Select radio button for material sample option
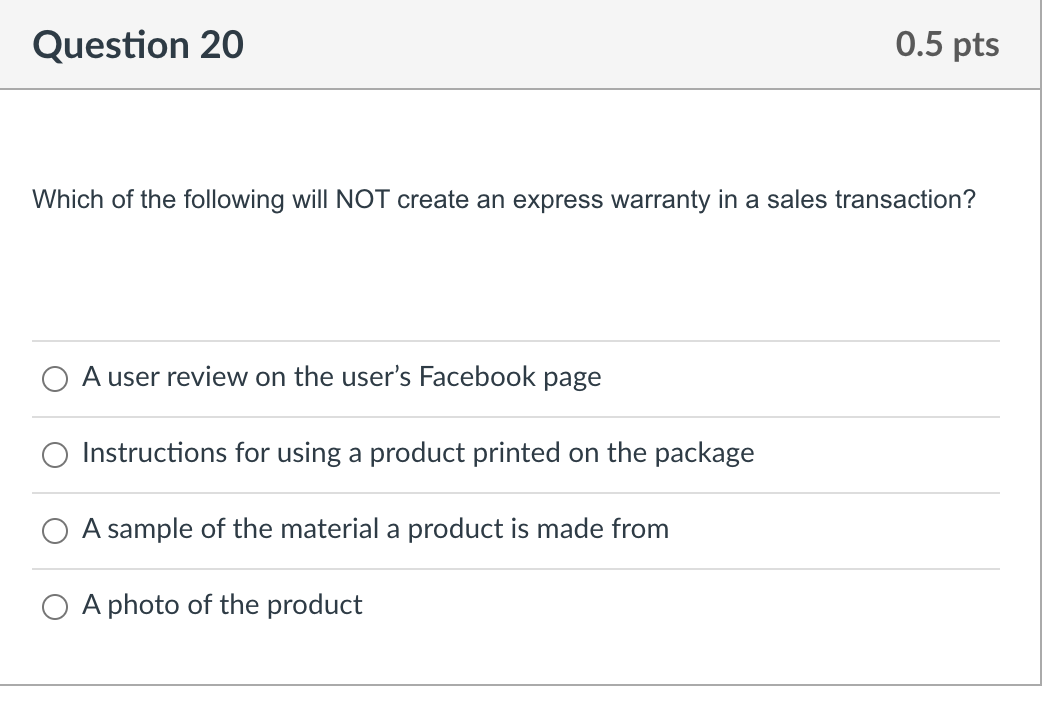 tap(53, 530)
